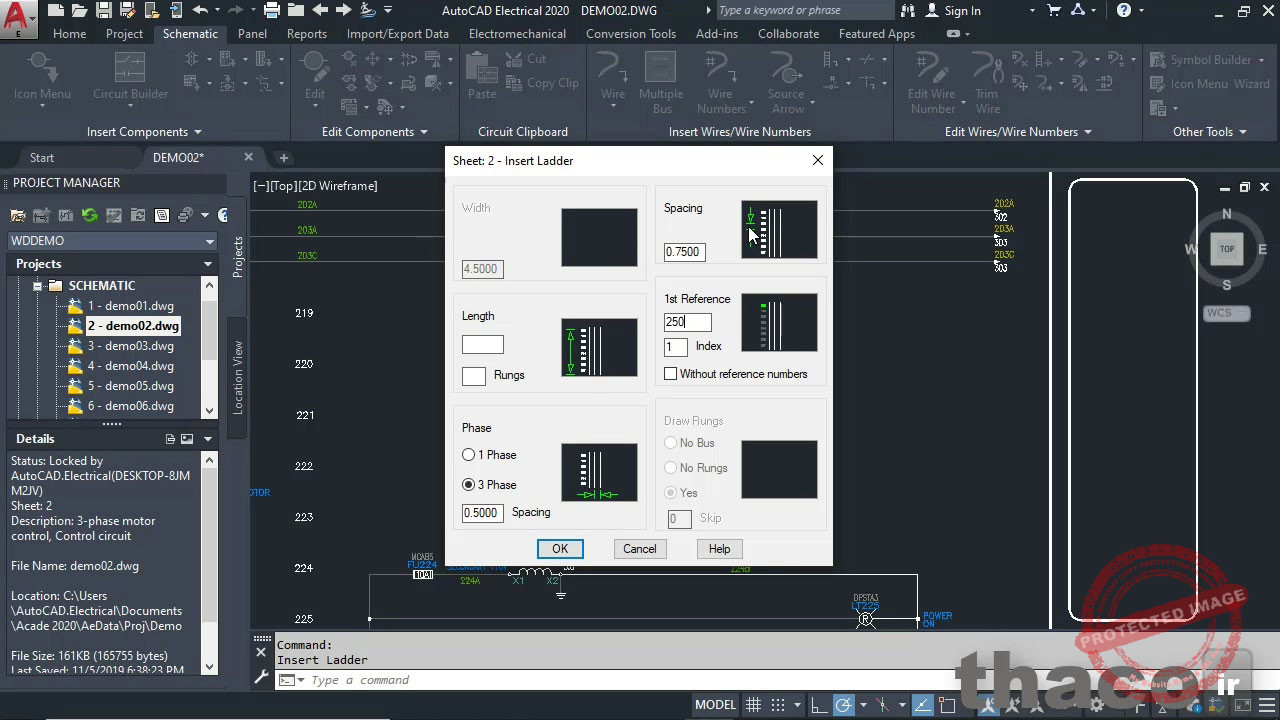
Task: Toggle grid display in status bar
Action: [754, 705]
